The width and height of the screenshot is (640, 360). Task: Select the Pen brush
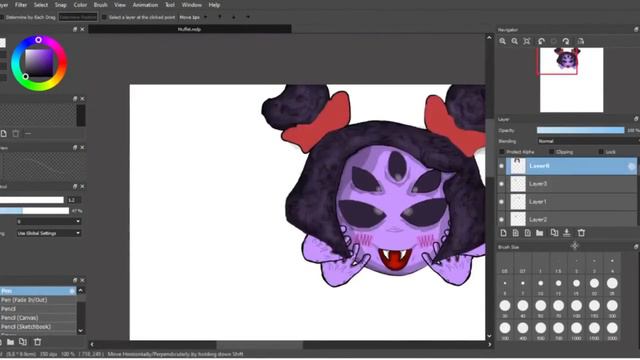(x=38, y=291)
